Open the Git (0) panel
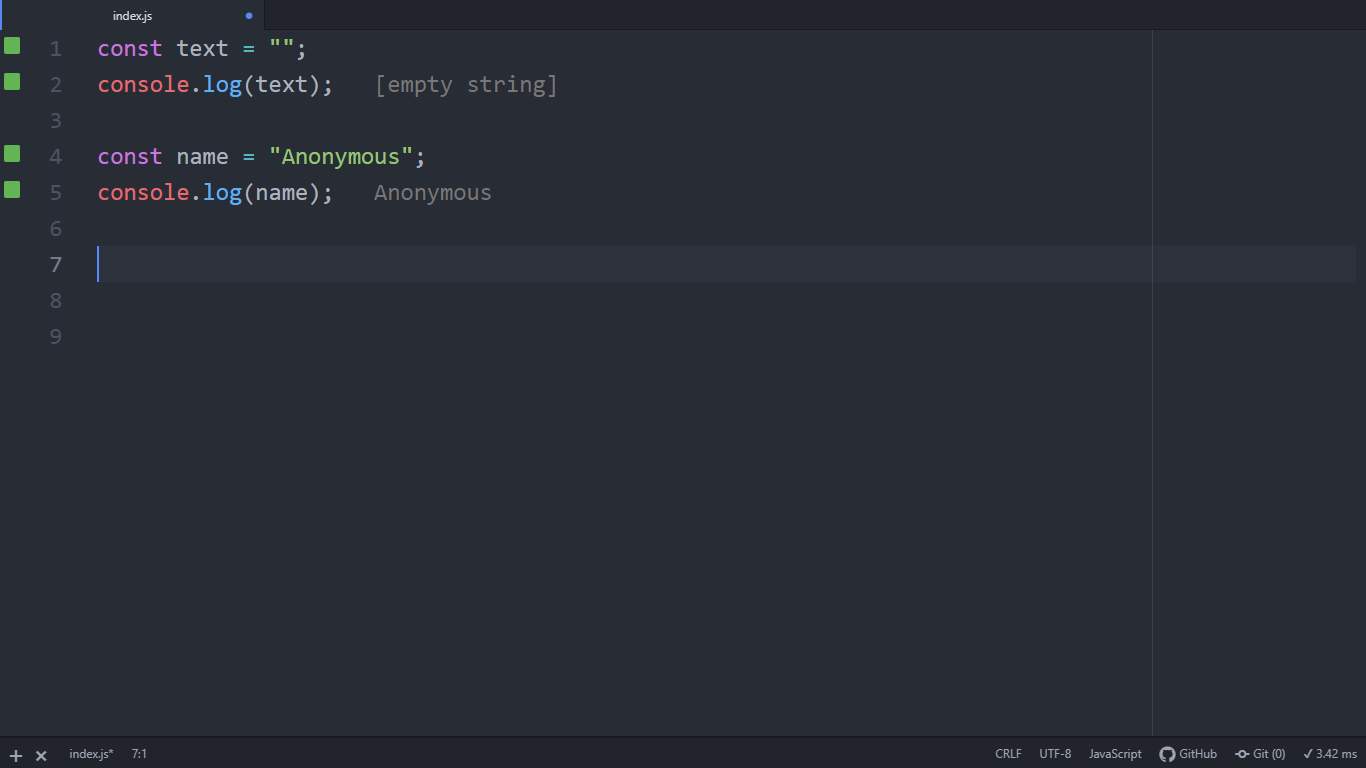 point(1260,754)
